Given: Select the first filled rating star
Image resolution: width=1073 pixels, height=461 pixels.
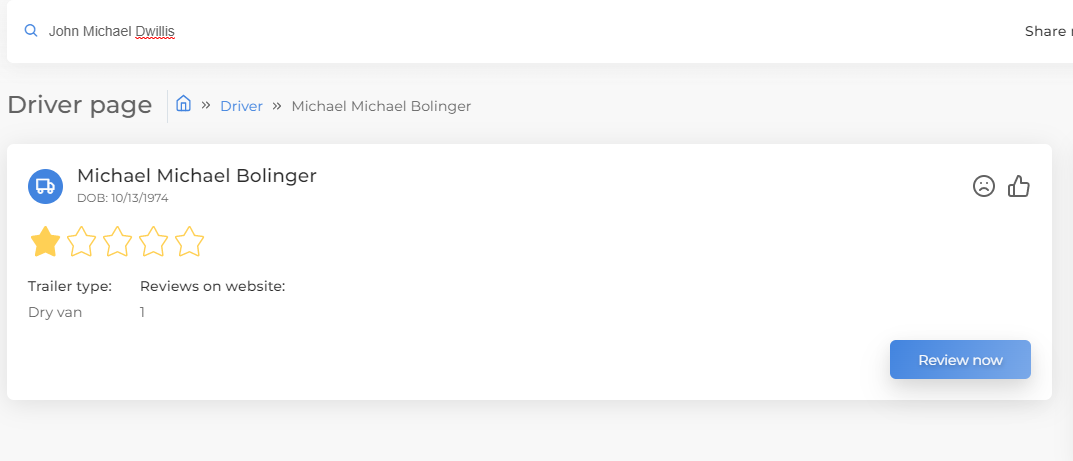Looking at the screenshot, I should (45, 241).
